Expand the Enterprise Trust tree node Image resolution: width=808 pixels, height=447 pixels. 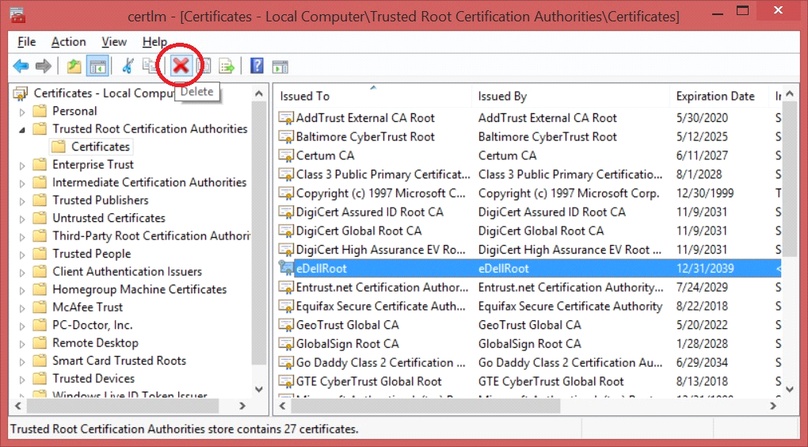[21, 165]
